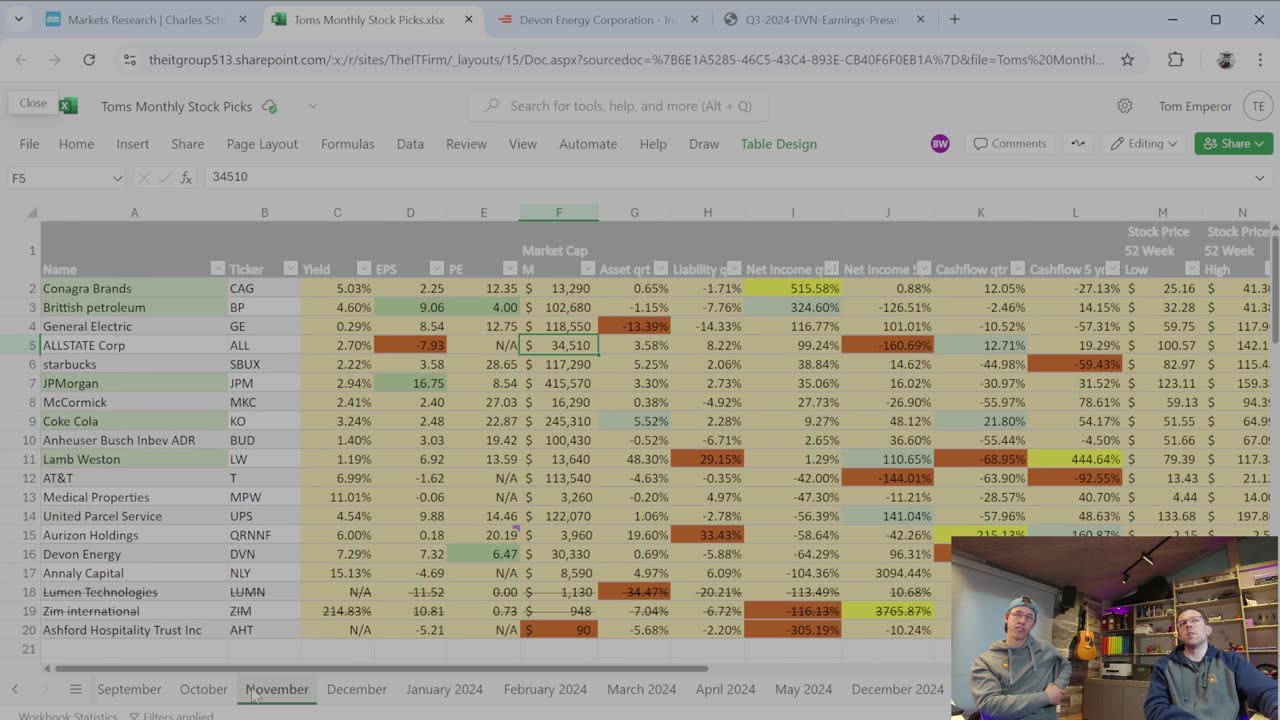
Task: Open Excel settings gear icon
Action: 1125,106
